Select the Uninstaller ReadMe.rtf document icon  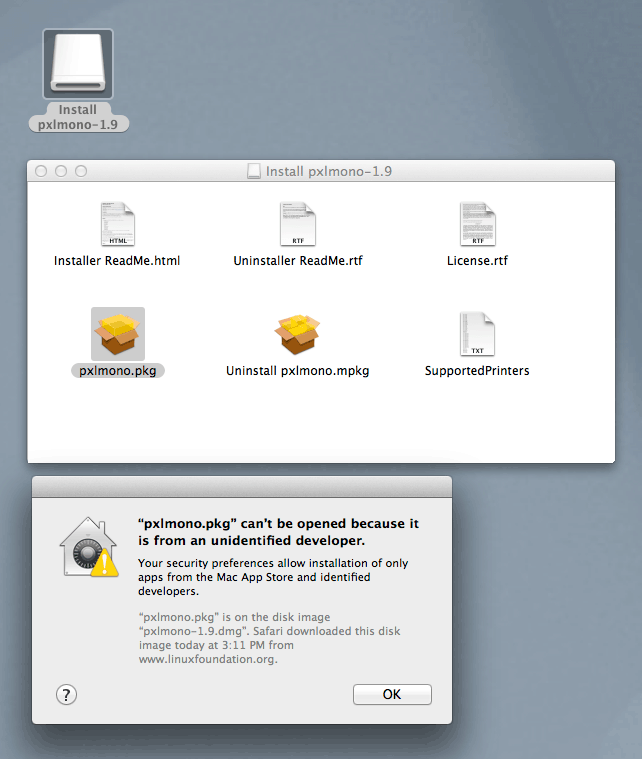click(x=298, y=224)
